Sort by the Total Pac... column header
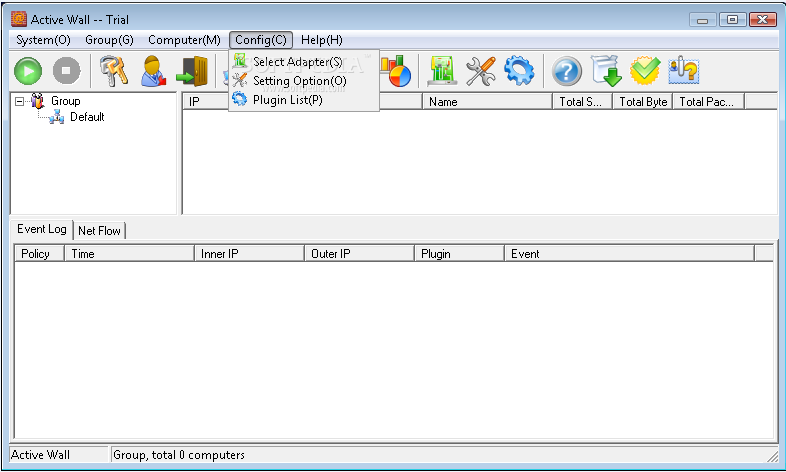This screenshot has height=472, width=786. pyautogui.click(x=709, y=102)
